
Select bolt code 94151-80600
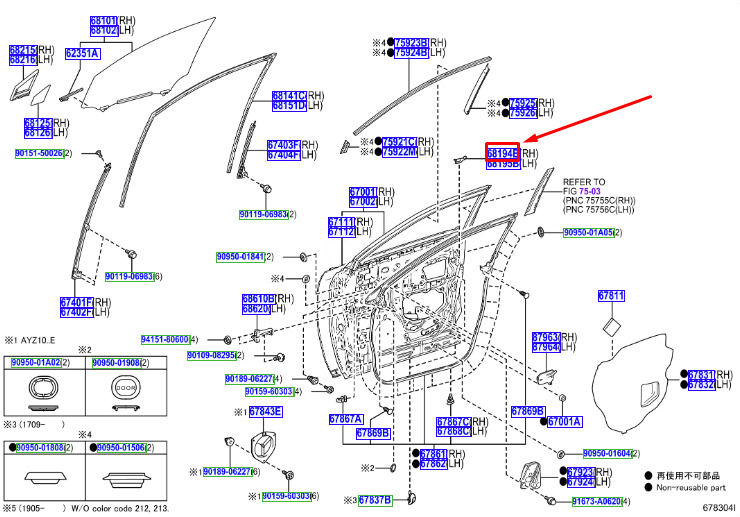coord(165,339)
